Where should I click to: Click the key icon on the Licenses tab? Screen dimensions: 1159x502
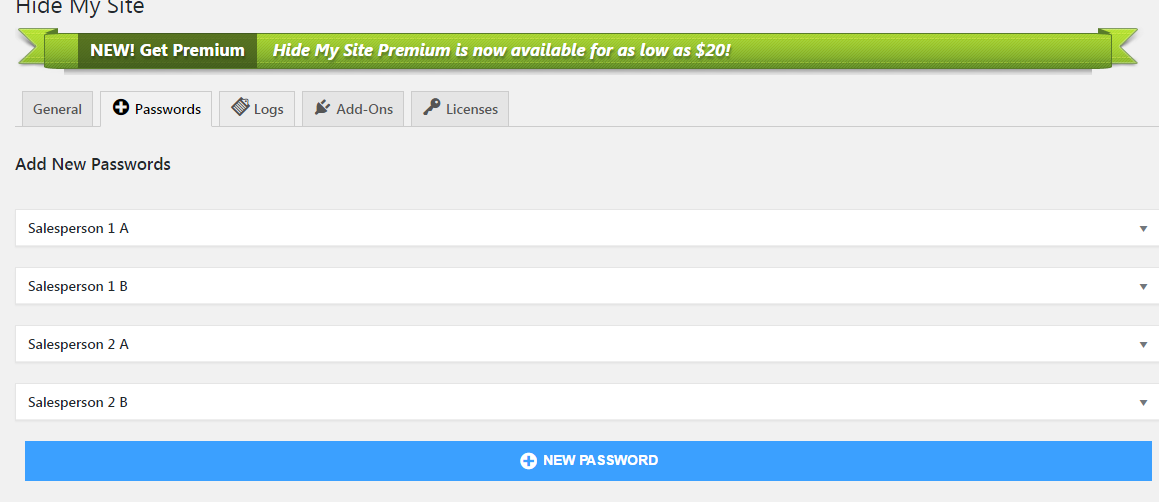(x=432, y=108)
